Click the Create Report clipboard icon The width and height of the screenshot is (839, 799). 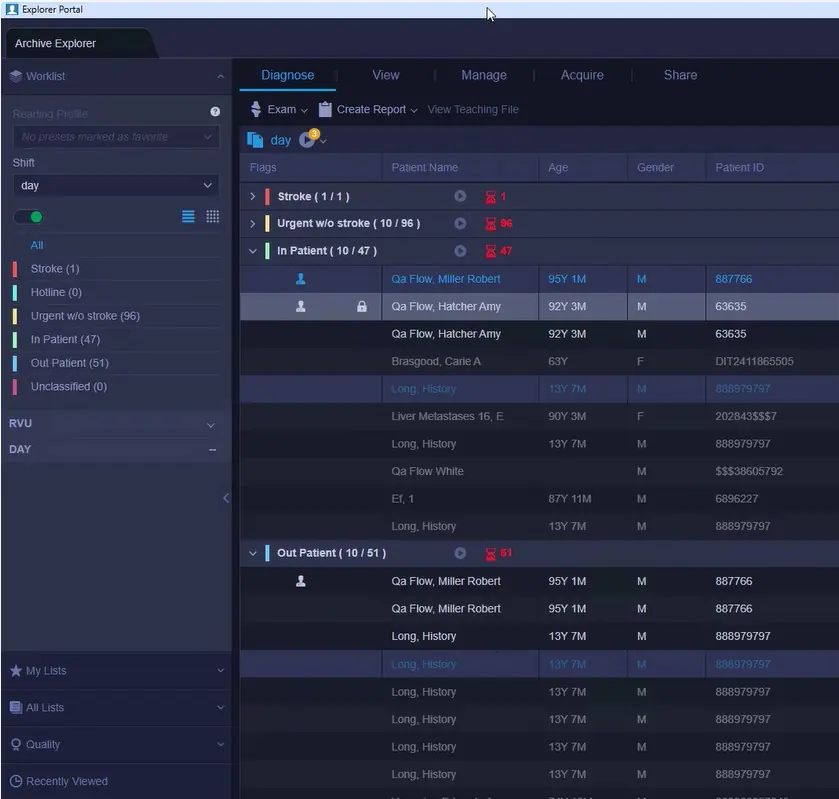tap(325, 109)
